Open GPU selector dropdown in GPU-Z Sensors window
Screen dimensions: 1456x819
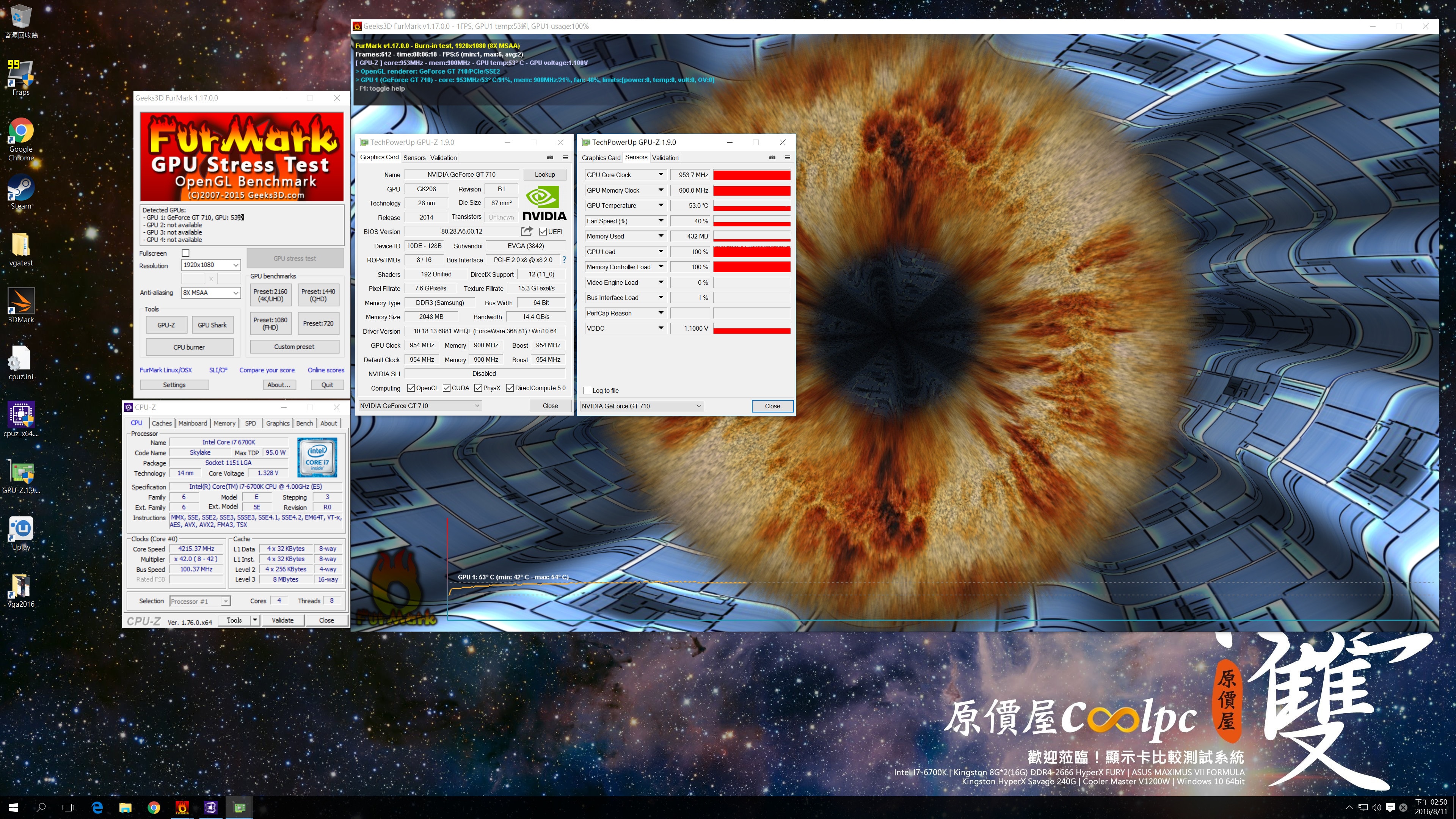pos(642,406)
